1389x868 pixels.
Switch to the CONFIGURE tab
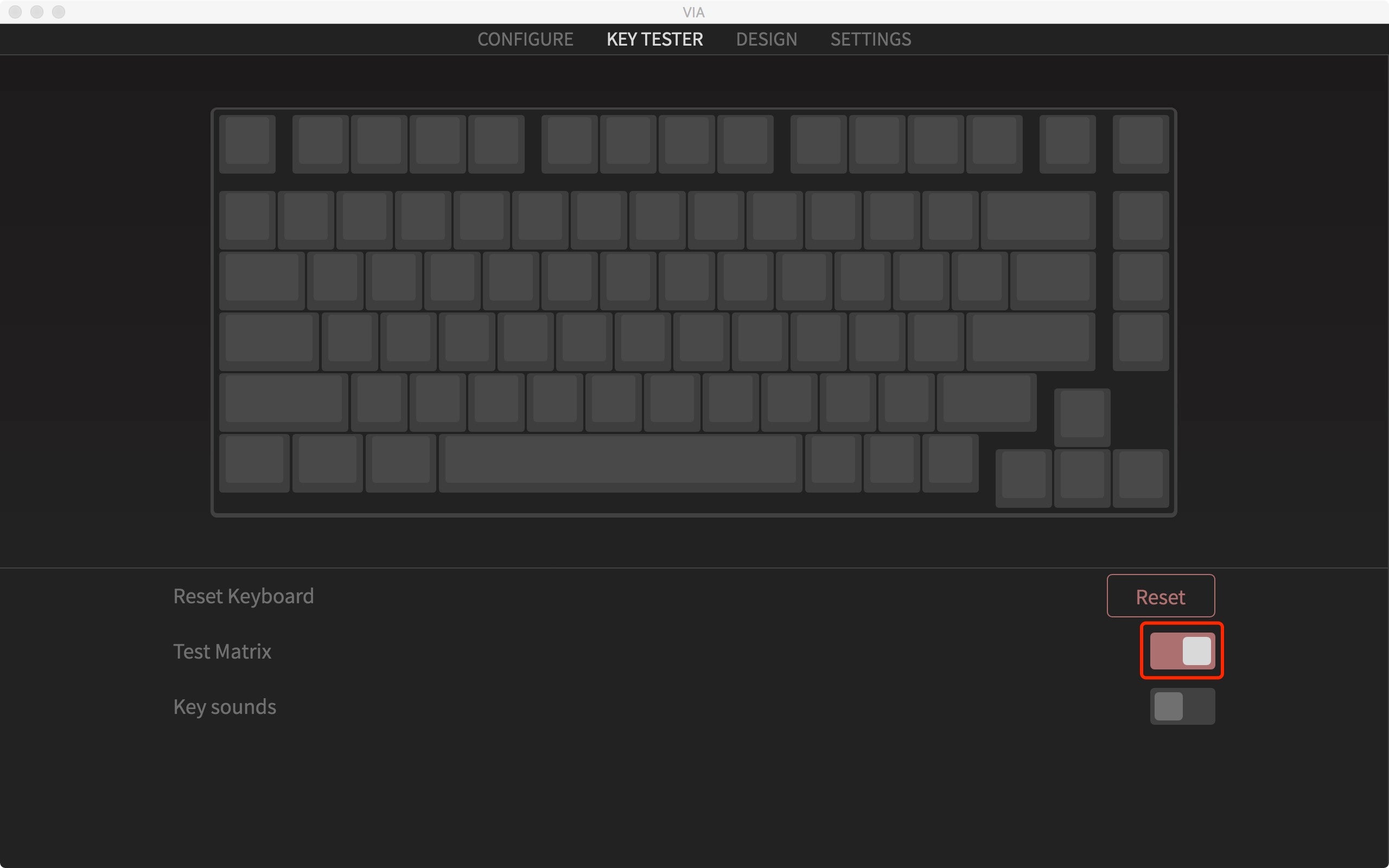pos(525,39)
